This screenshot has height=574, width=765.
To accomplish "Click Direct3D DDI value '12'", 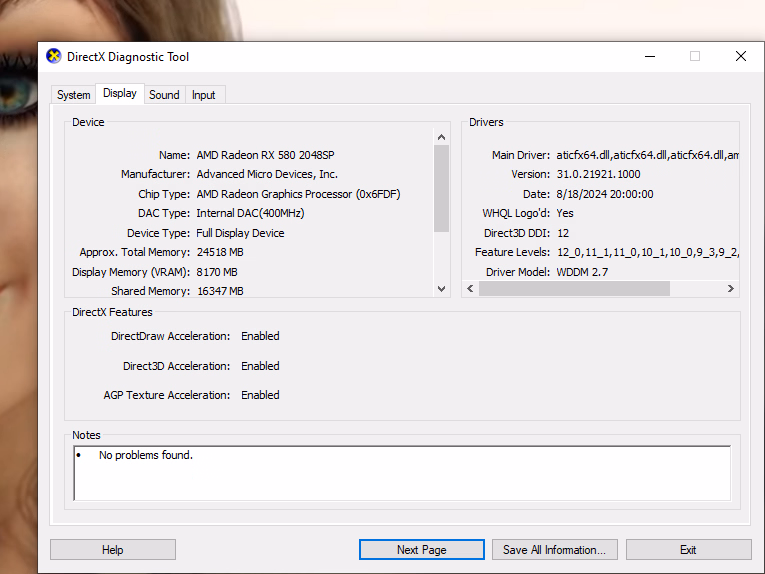I will click(563, 233).
